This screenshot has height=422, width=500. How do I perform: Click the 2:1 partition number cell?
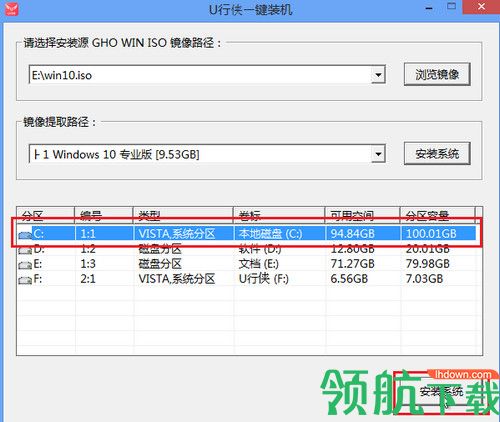coord(88,279)
